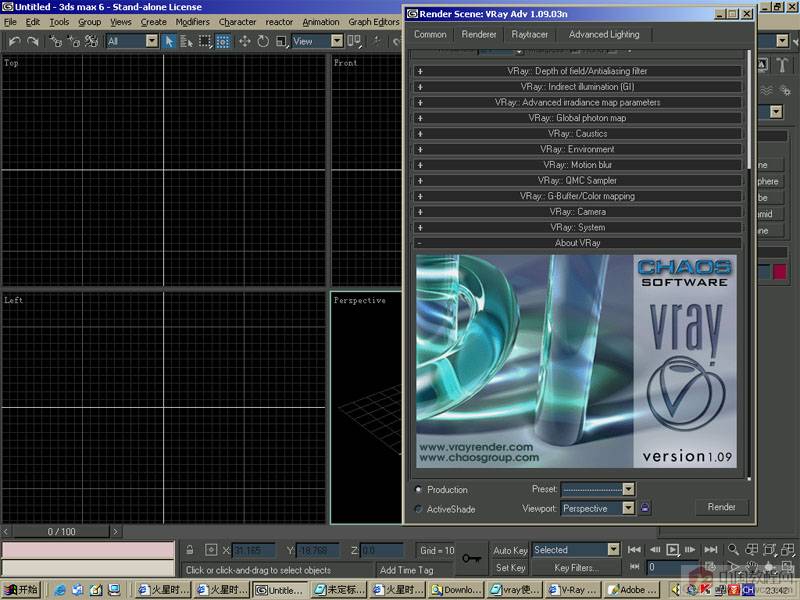Expand the VRay G-Buffer/Color mapping rollout
Viewport: 800px width, 600px height.
[578, 196]
